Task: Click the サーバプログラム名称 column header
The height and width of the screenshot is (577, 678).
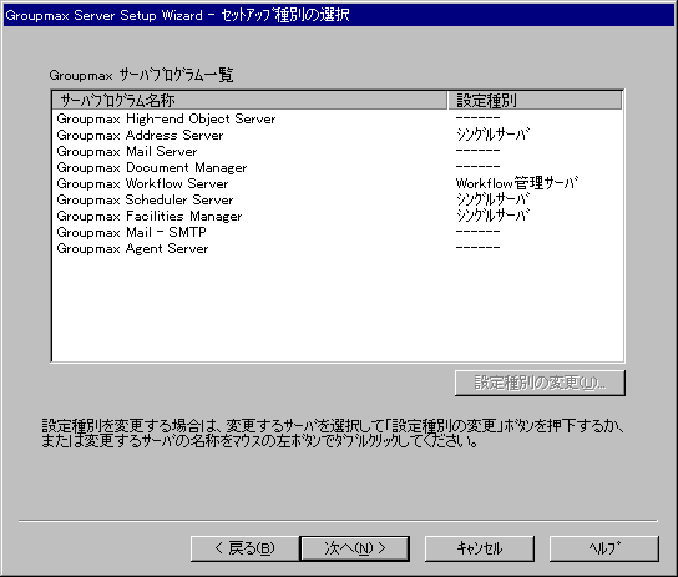Action: coord(249,100)
